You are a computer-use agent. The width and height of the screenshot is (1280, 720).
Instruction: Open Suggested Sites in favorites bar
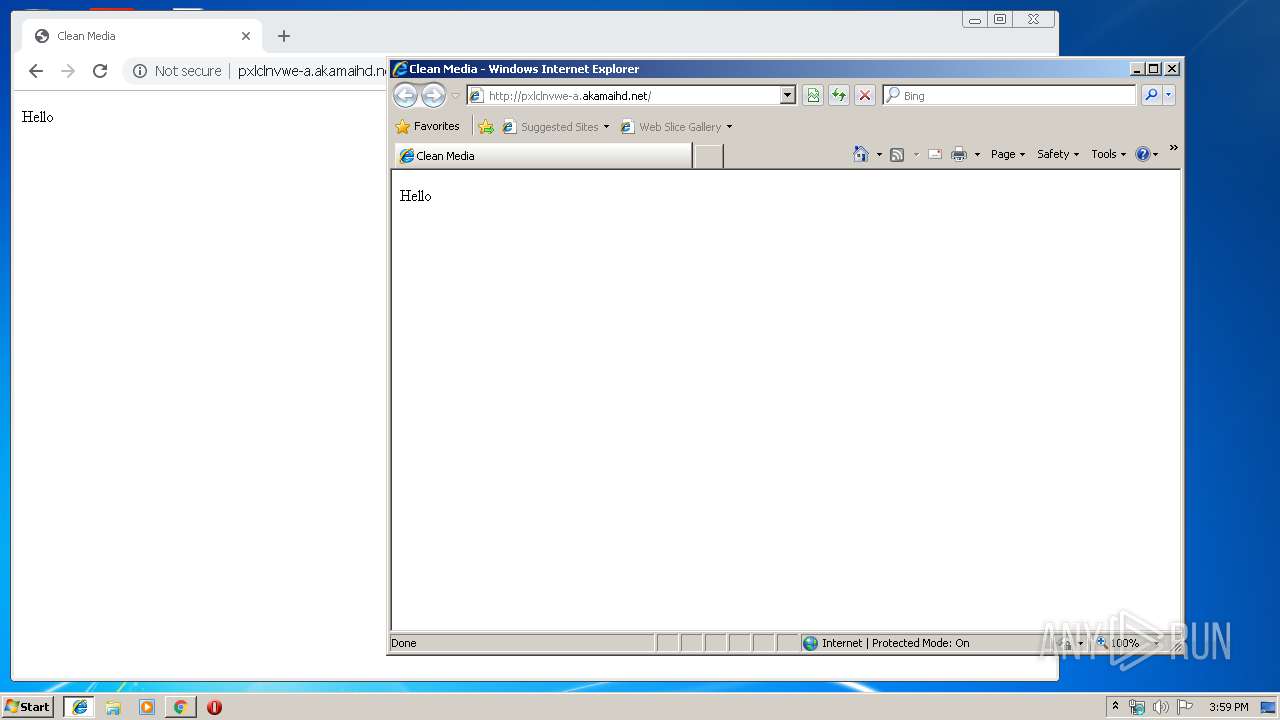[x=555, y=127]
